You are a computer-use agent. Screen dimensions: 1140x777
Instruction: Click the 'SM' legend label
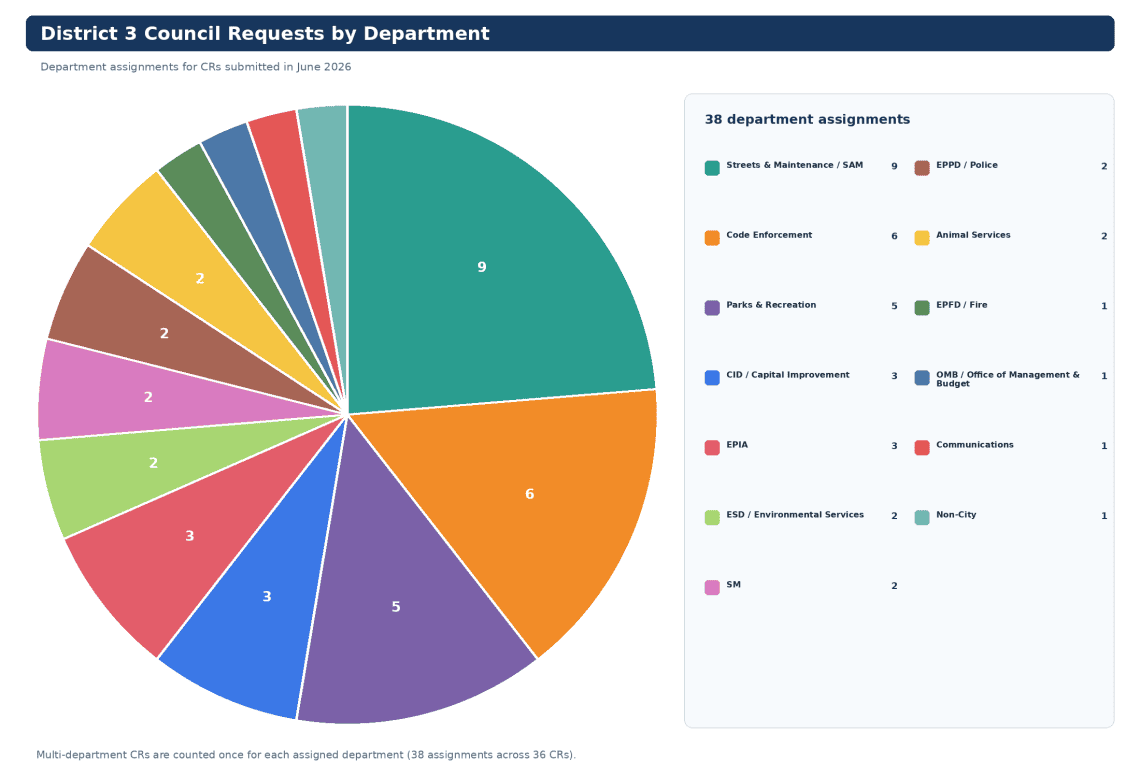pos(734,584)
